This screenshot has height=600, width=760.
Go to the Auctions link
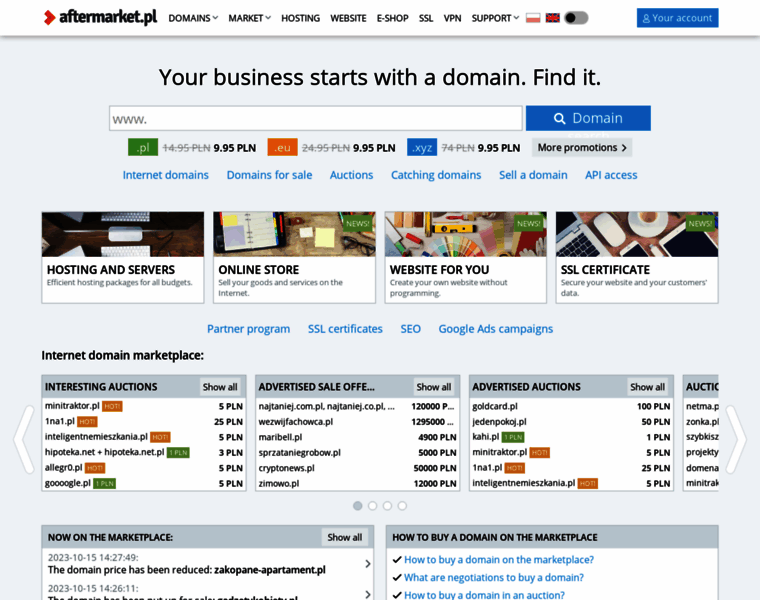click(x=351, y=175)
